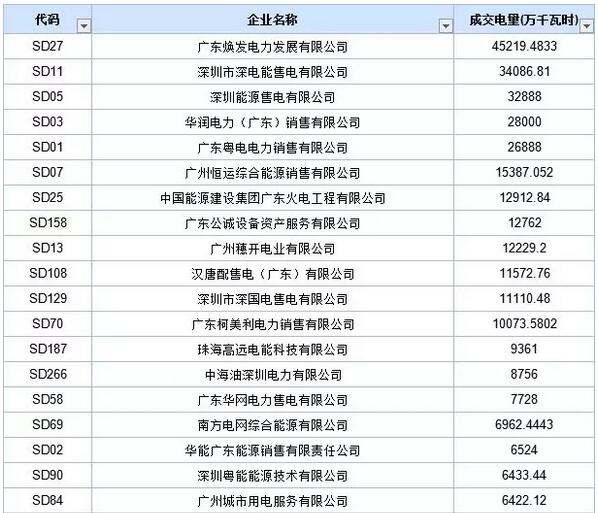The width and height of the screenshot is (598, 513).
Task: Open the 代码 column filter dropdown
Action: [x=84, y=26]
